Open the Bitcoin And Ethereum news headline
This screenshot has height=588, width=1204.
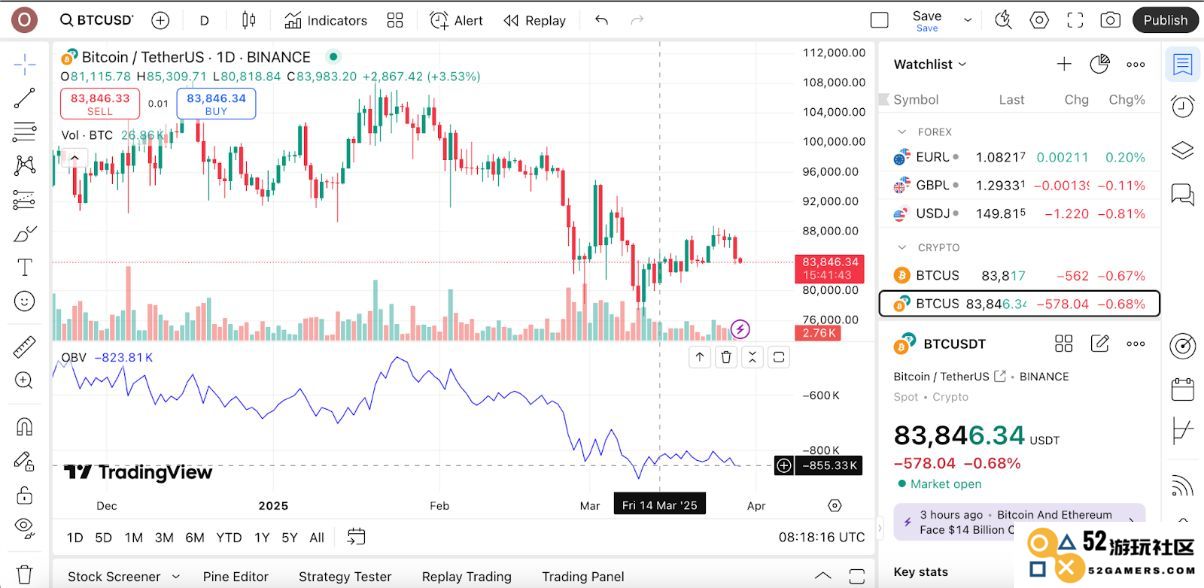[x=1019, y=522]
